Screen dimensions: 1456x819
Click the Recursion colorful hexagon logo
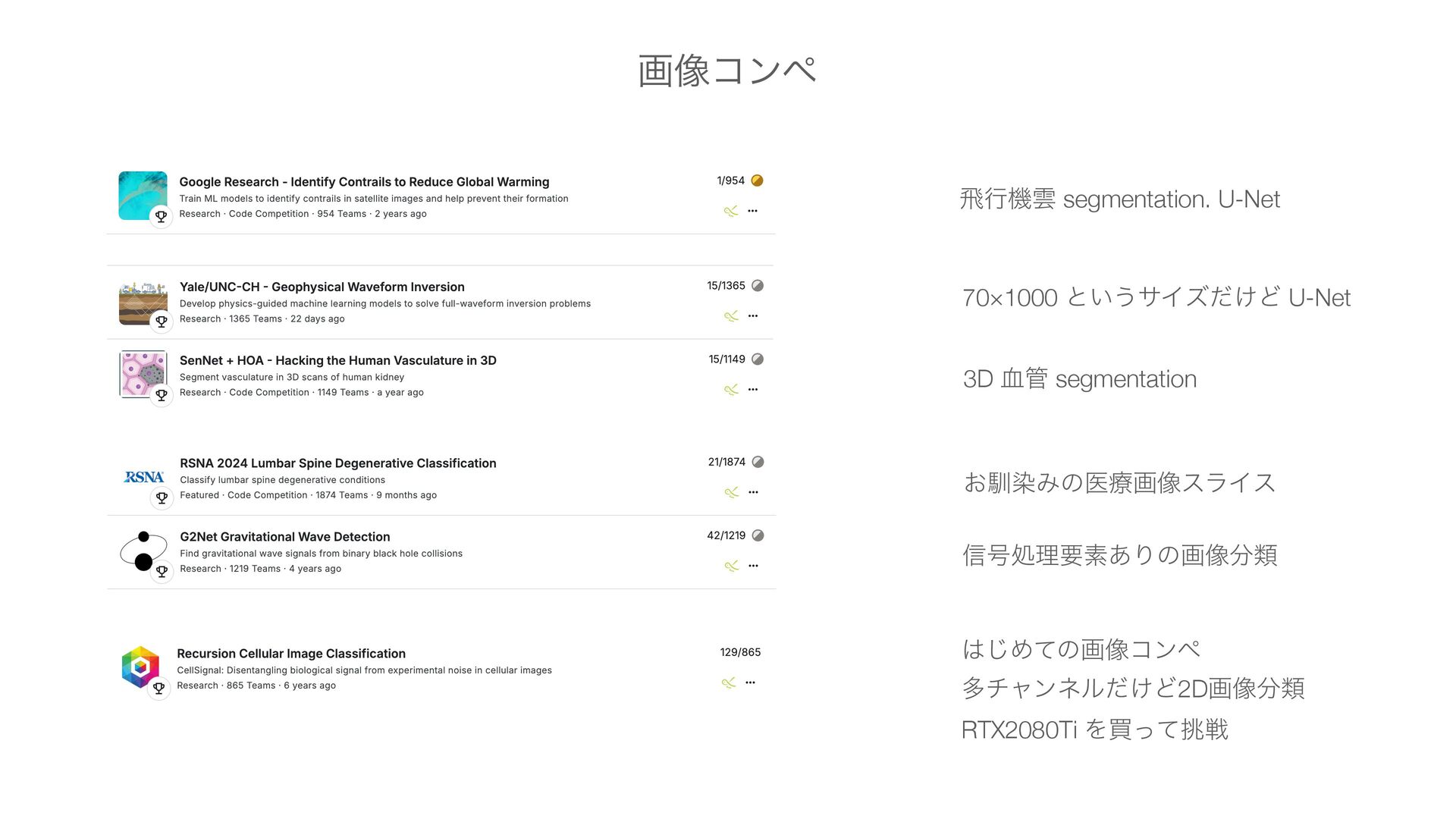click(x=140, y=667)
